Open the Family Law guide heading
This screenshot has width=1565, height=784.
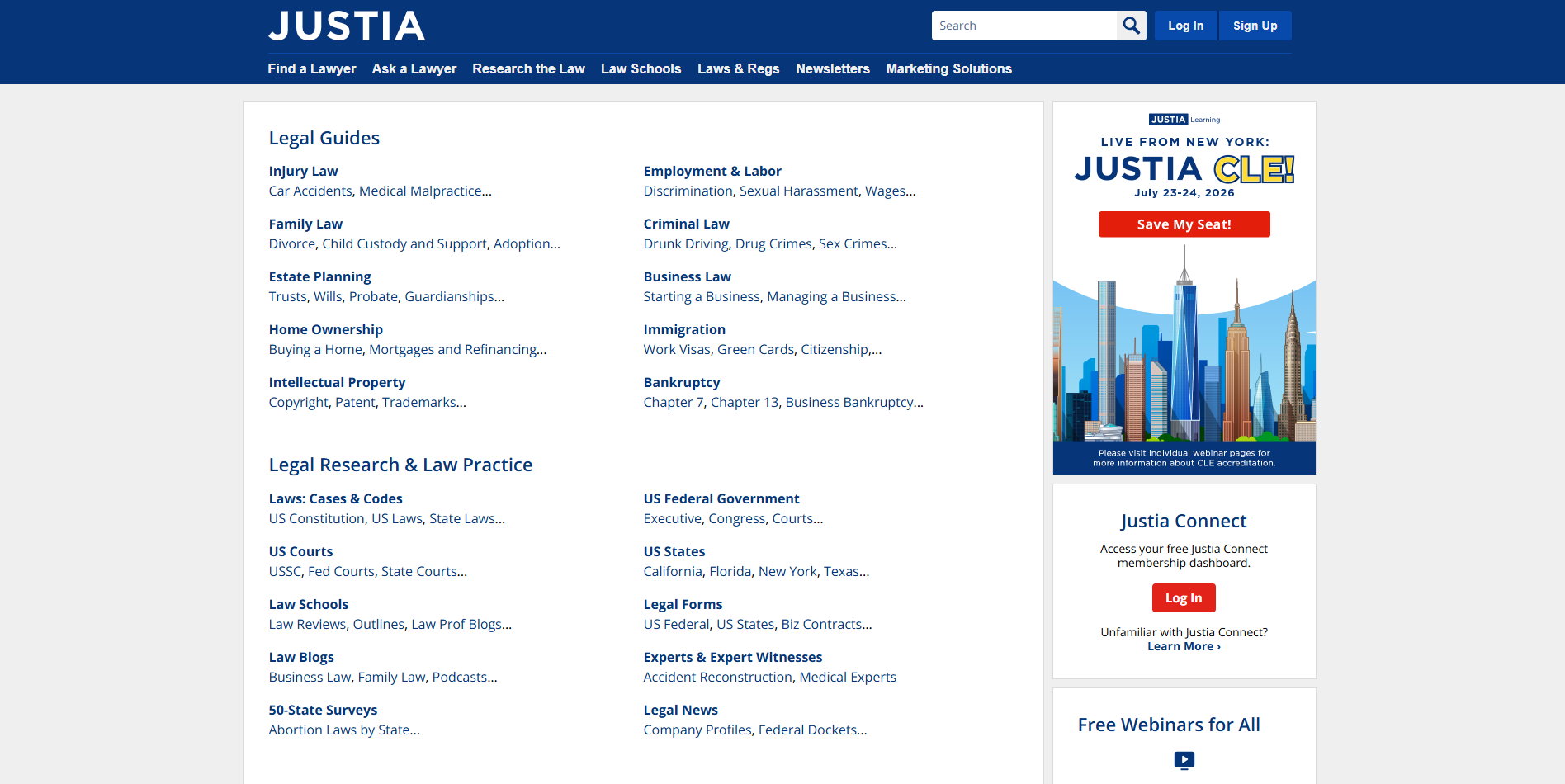click(305, 224)
